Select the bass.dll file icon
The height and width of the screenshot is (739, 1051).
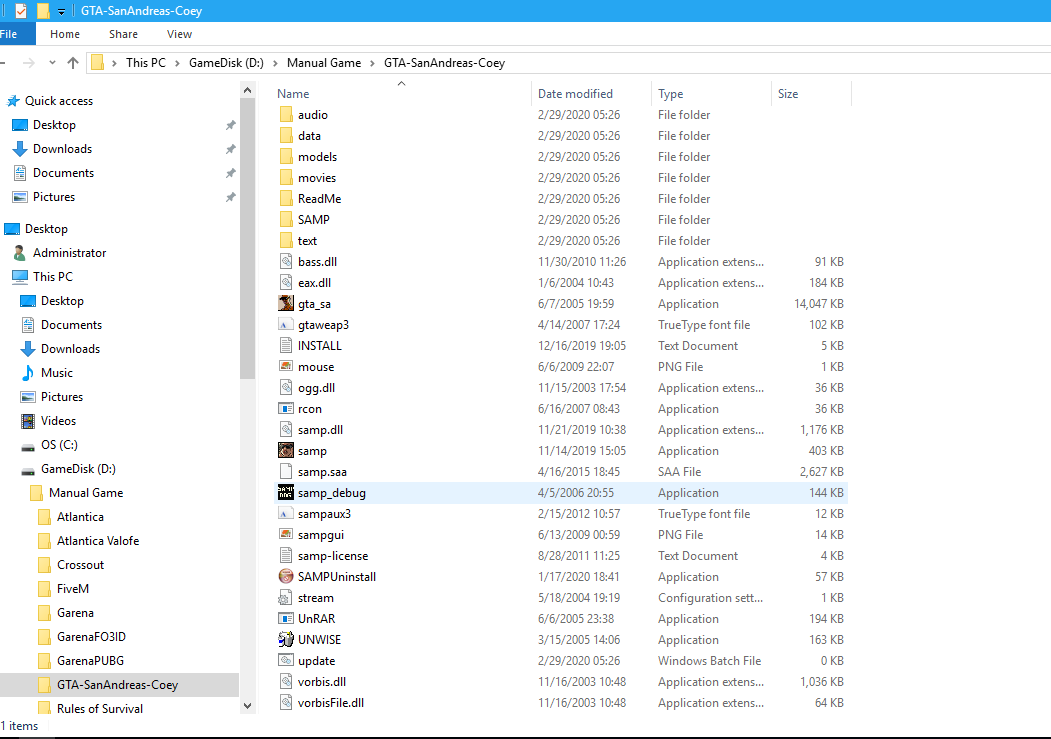(286, 261)
